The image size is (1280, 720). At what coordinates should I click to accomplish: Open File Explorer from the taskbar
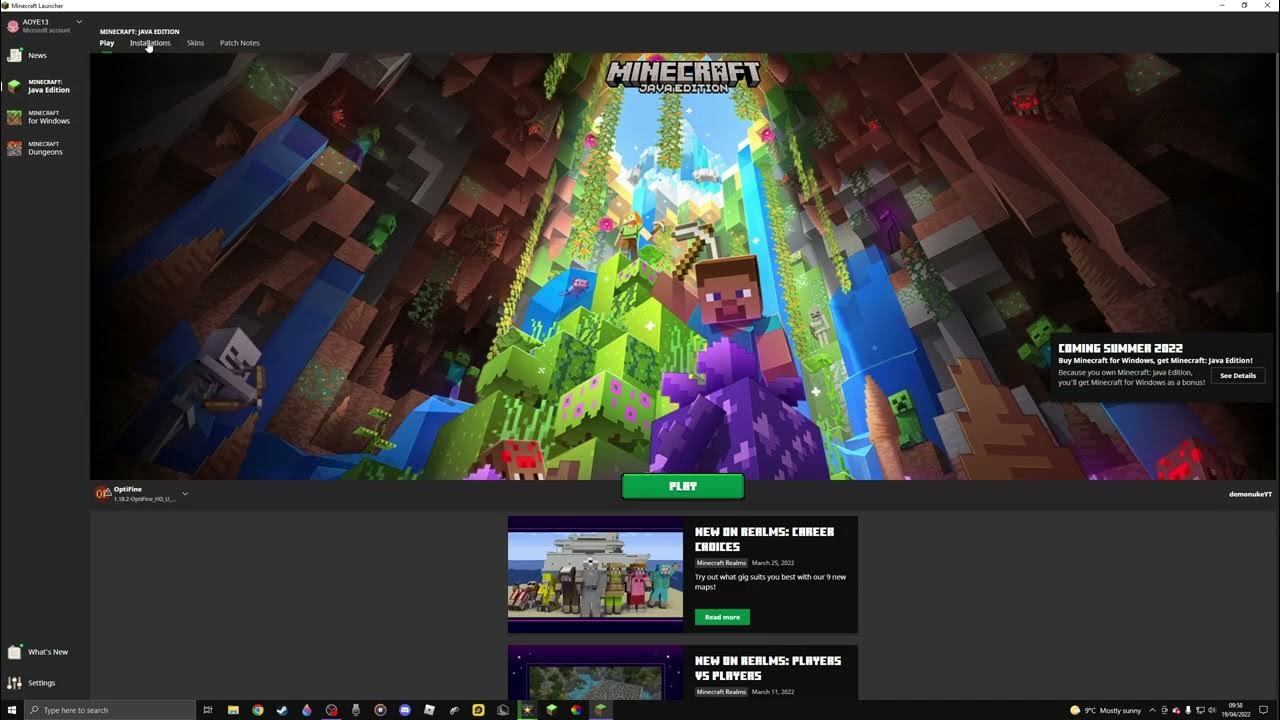(233, 710)
